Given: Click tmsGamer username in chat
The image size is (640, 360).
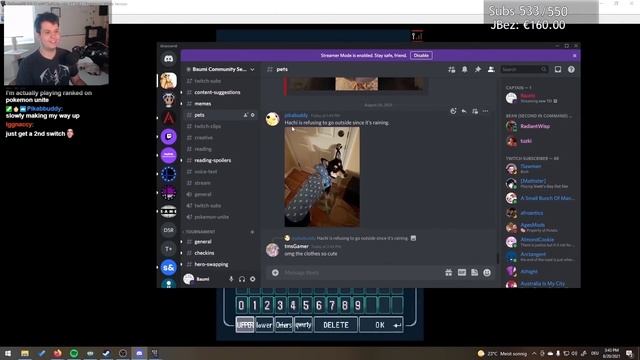Looking at the screenshot, I should point(296,247).
